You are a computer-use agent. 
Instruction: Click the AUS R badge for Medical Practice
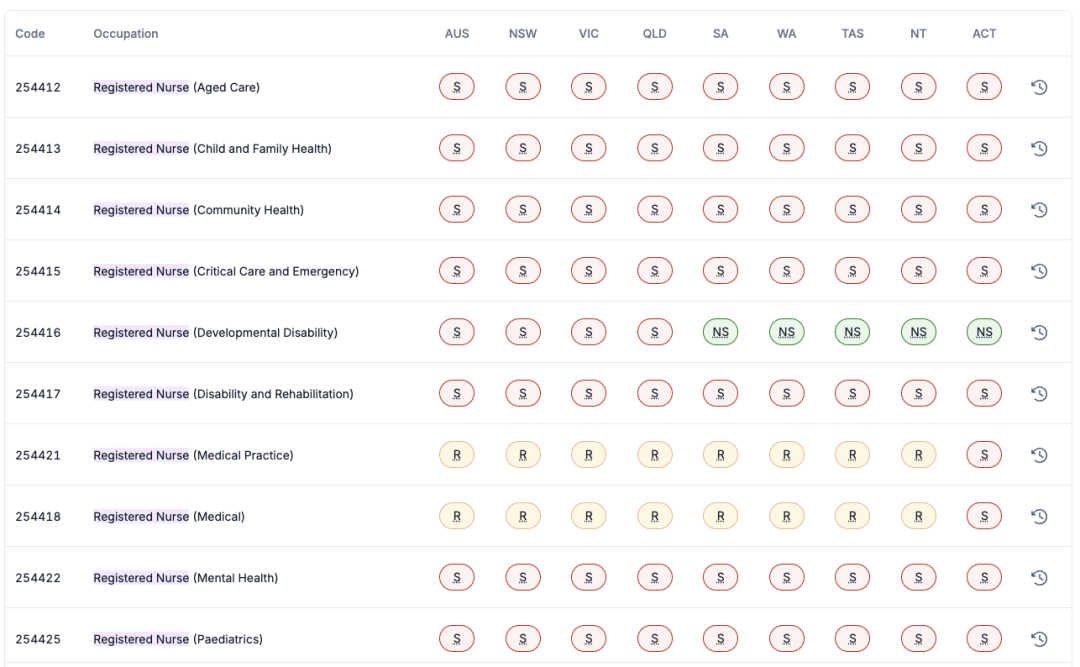[457, 455]
